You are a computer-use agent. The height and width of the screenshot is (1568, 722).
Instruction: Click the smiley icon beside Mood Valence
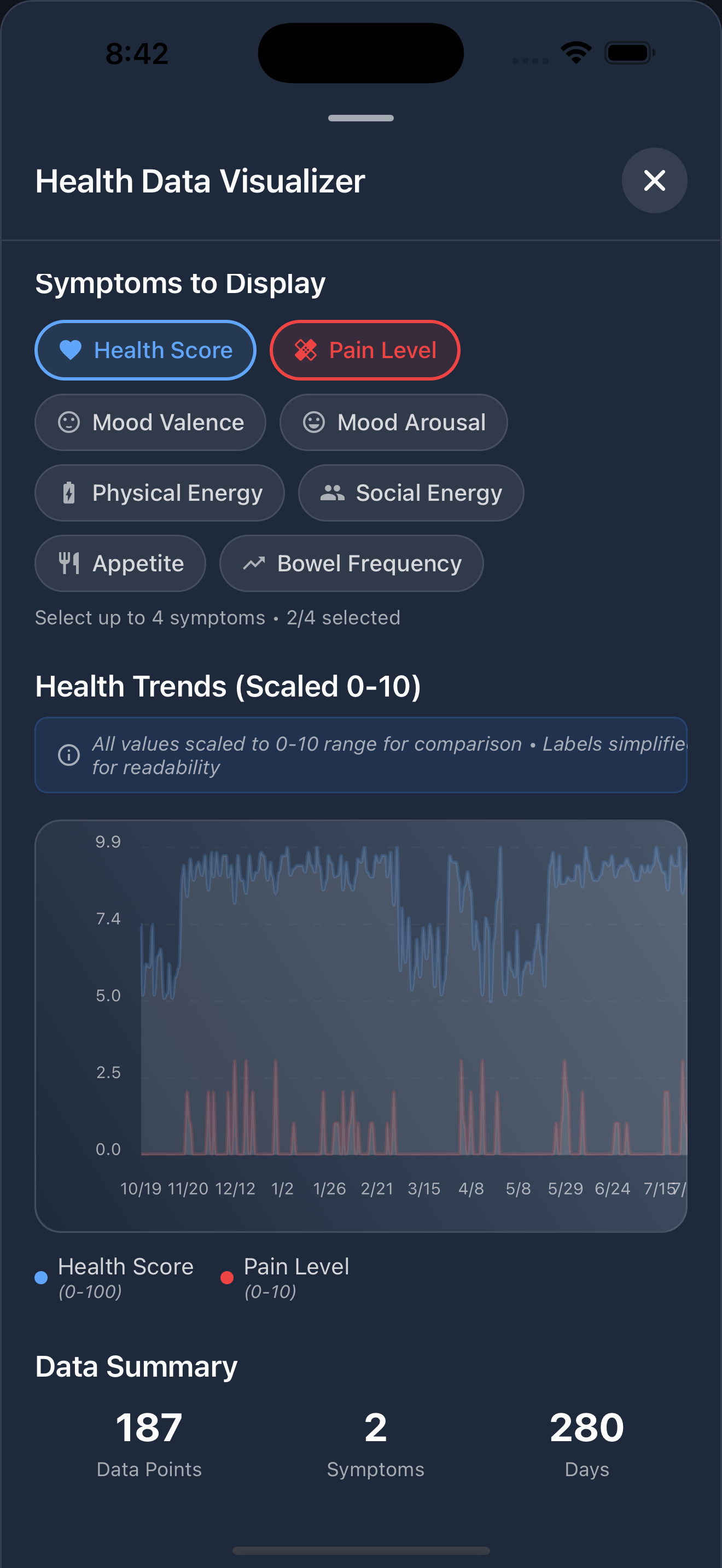click(x=69, y=423)
